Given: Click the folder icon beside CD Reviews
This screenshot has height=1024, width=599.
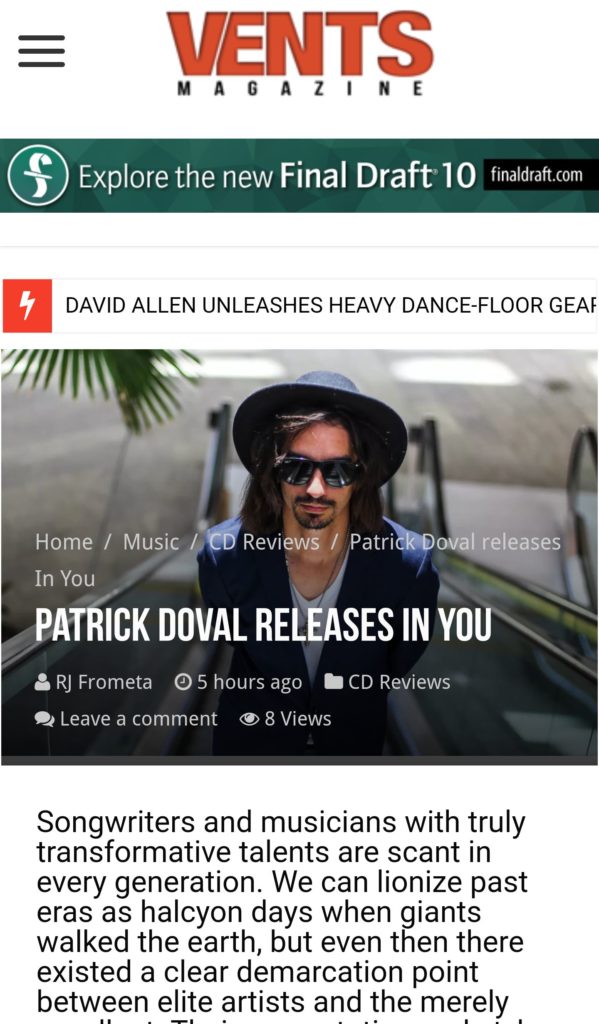Looking at the screenshot, I should coord(333,682).
